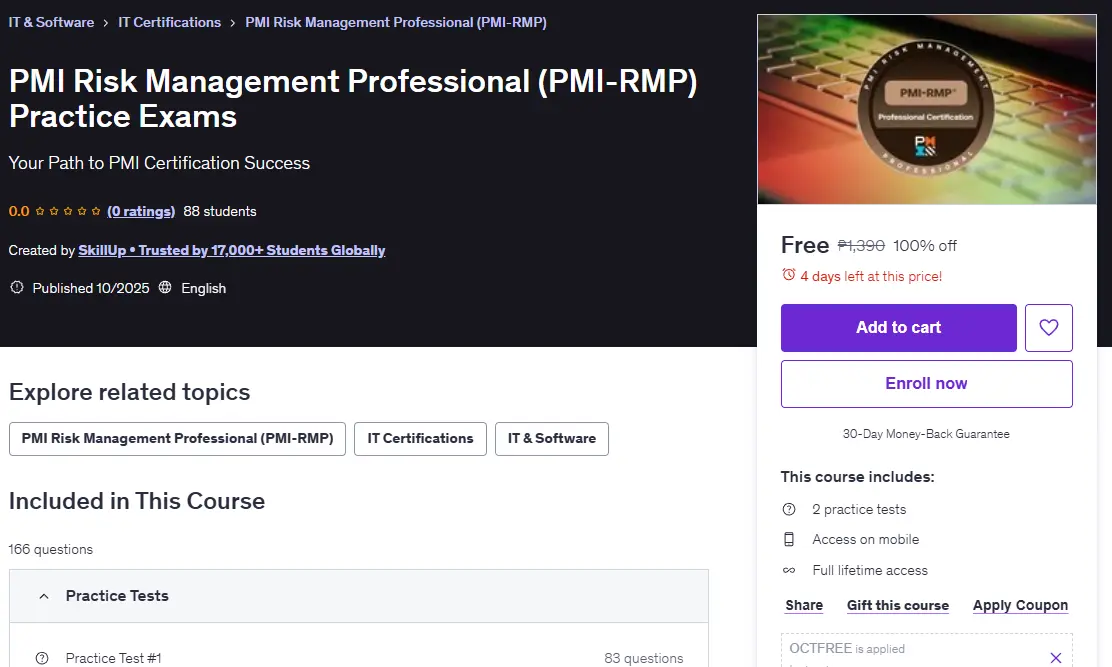Click the '100% off' discount text

pos(925,245)
